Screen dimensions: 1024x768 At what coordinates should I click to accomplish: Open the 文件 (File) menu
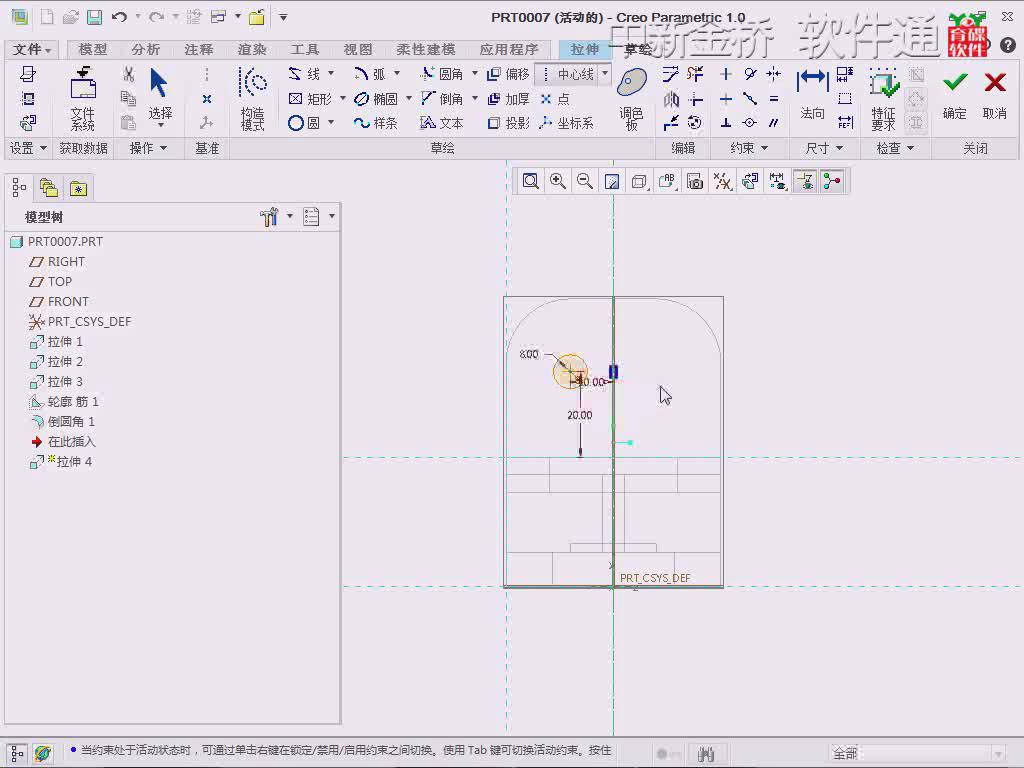pos(31,49)
